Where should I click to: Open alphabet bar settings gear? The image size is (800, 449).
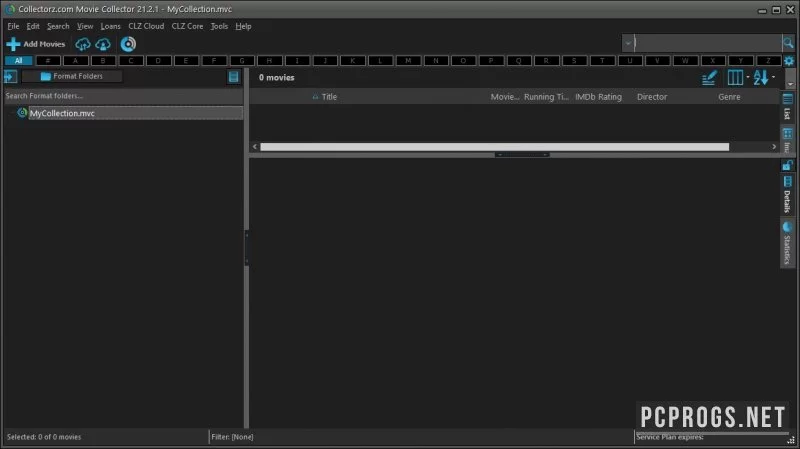tap(789, 61)
